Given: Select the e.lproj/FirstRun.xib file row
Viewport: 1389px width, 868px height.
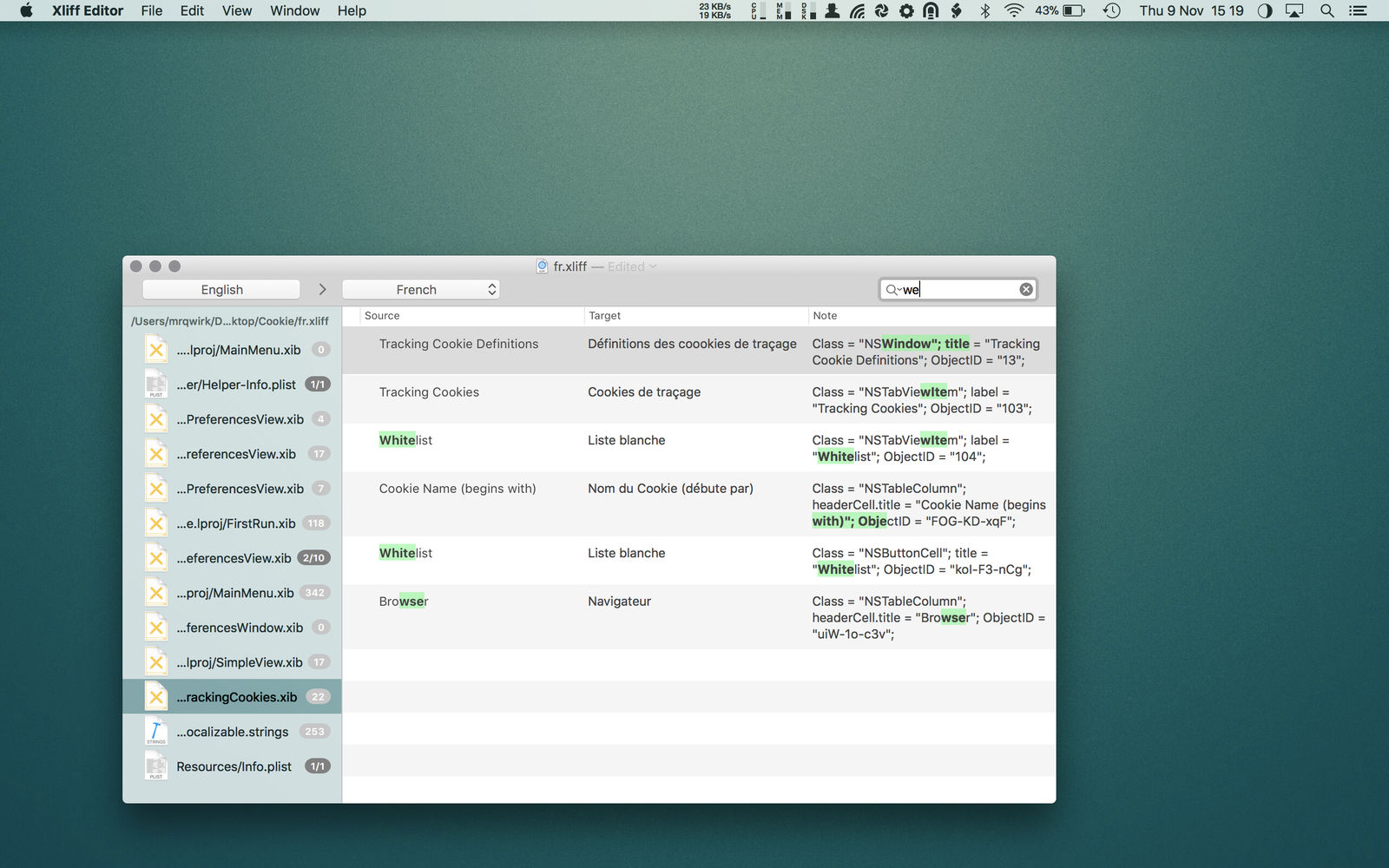Looking at the screenshot, I should [x=232, y=523].
